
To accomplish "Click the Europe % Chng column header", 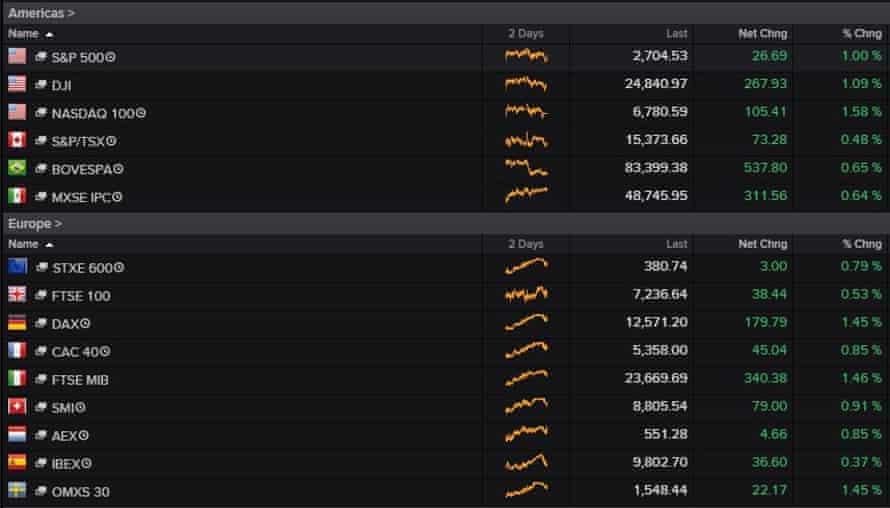I will pos(862,245).
